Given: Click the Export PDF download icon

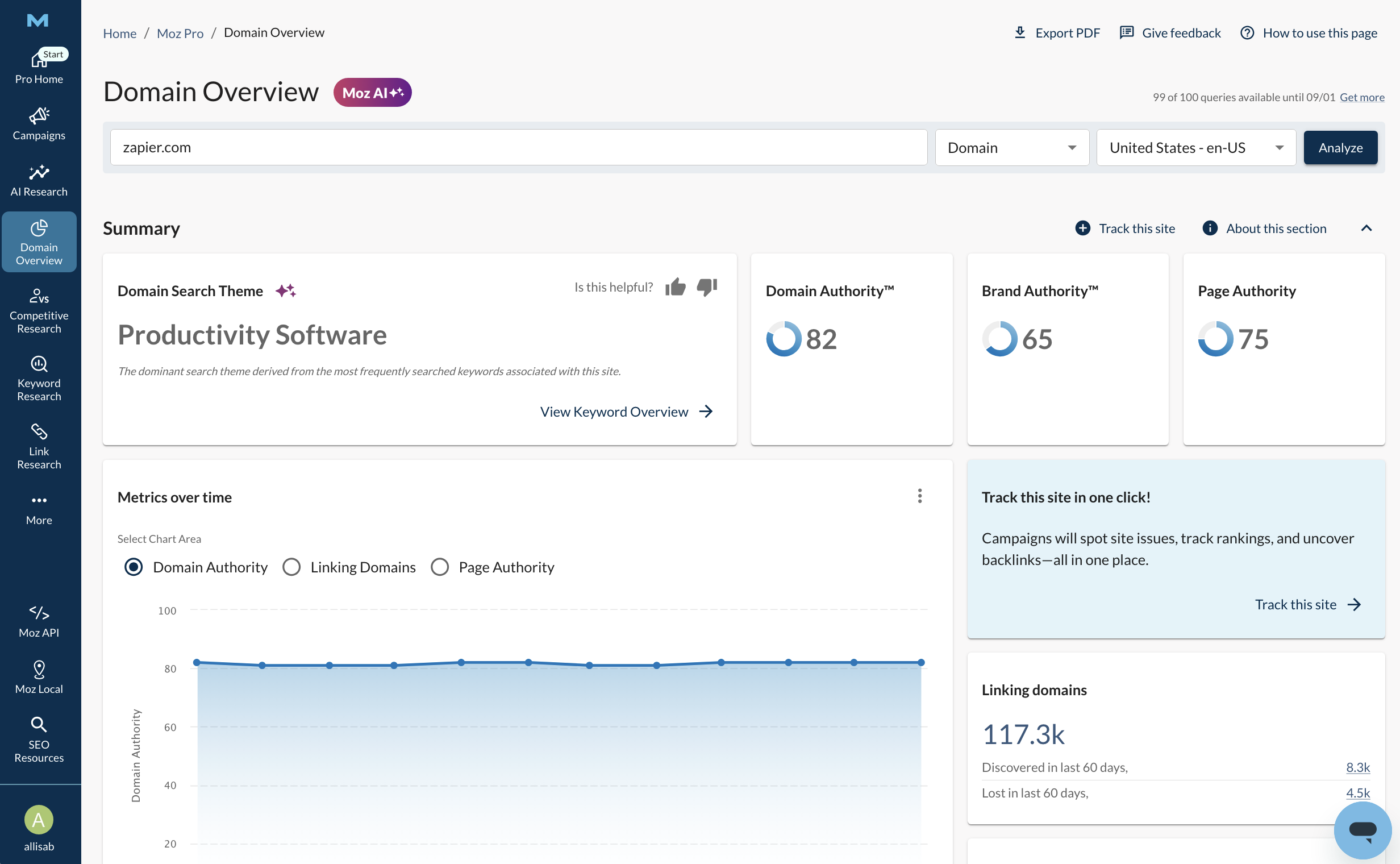Looking at the screenshot, I should point(1020,32).
